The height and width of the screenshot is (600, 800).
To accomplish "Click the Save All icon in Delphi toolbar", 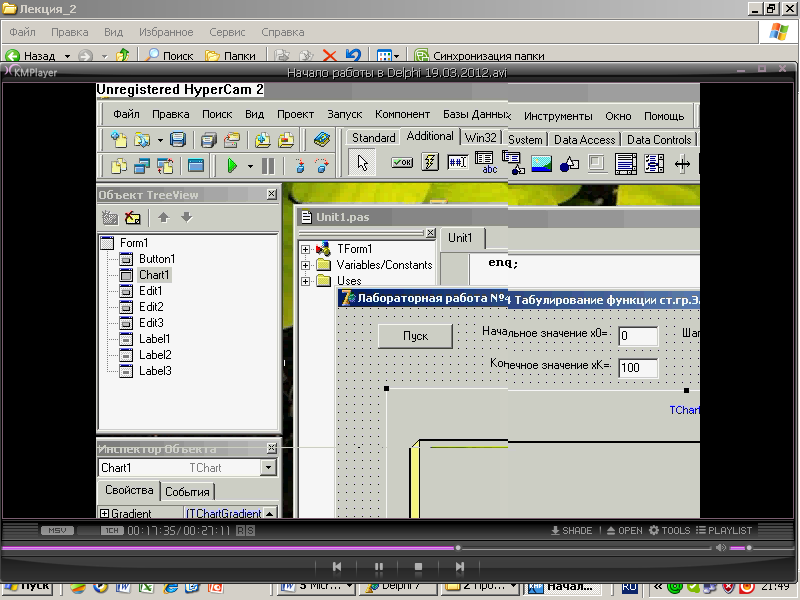I will pos(208,139).
